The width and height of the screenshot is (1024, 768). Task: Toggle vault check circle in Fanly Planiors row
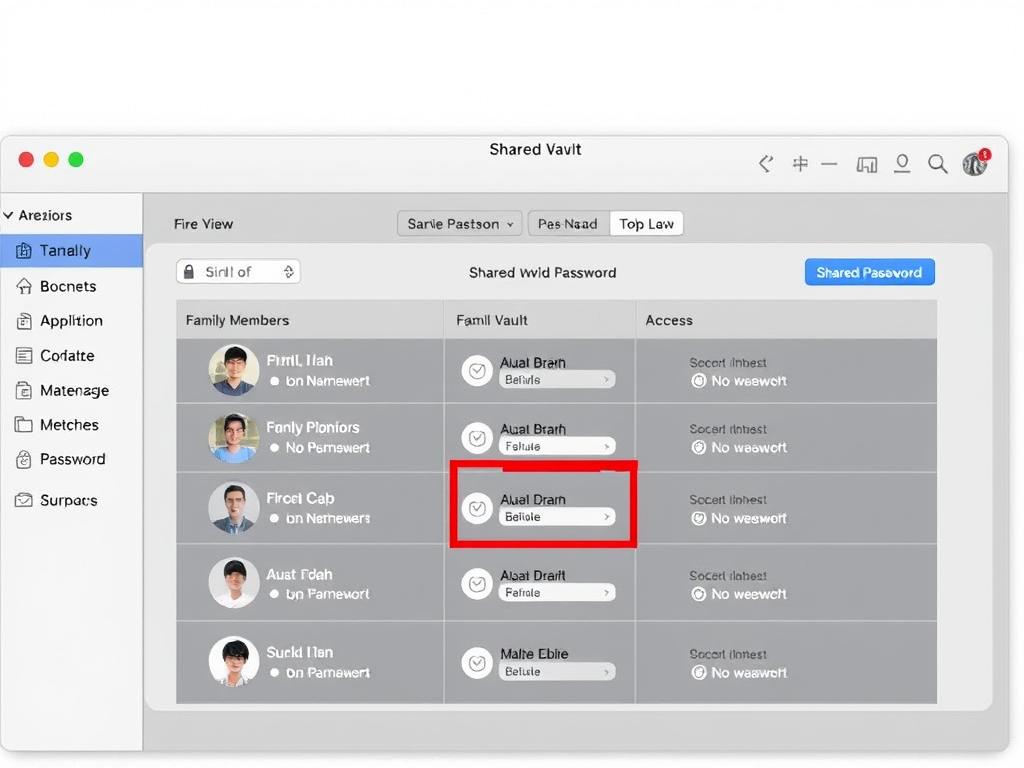point(477,438)
